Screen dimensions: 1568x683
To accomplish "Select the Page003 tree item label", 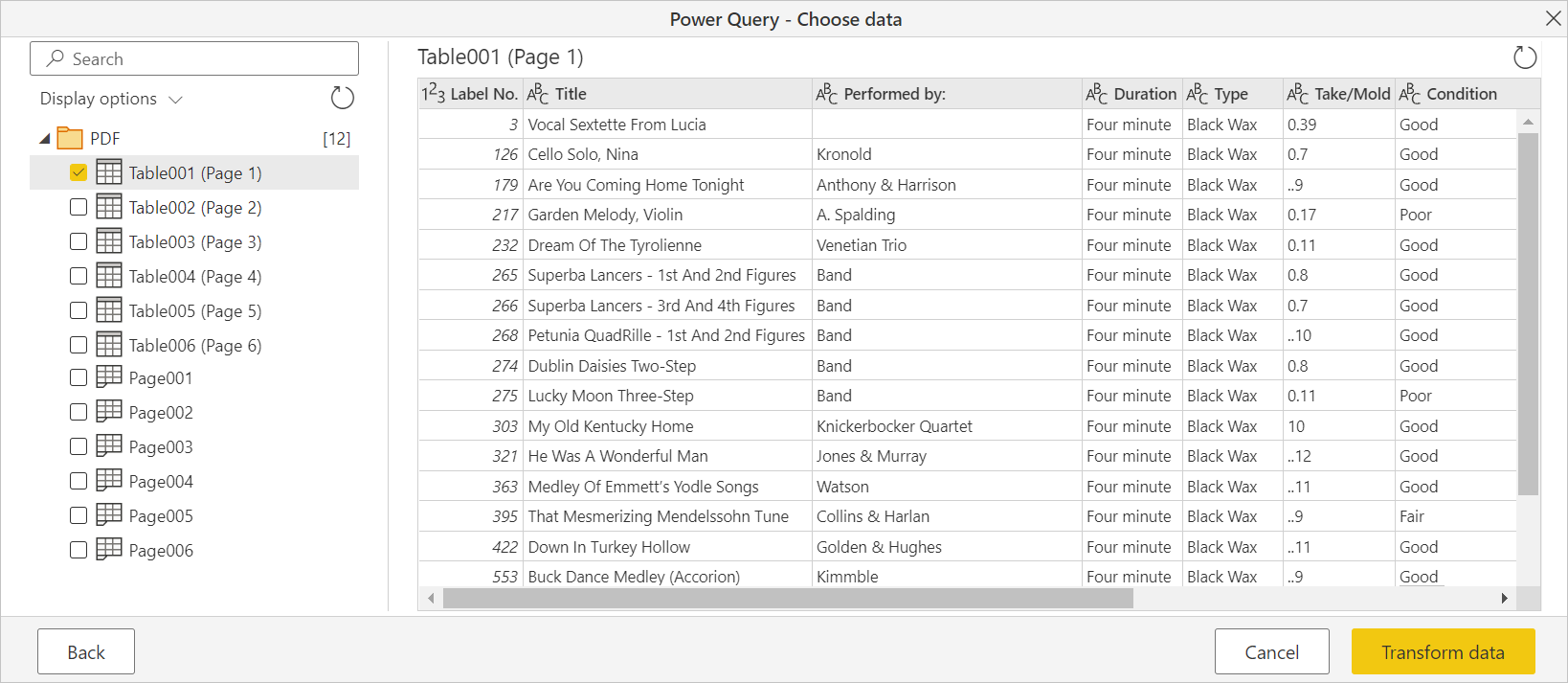I will [x=161, y=446].
